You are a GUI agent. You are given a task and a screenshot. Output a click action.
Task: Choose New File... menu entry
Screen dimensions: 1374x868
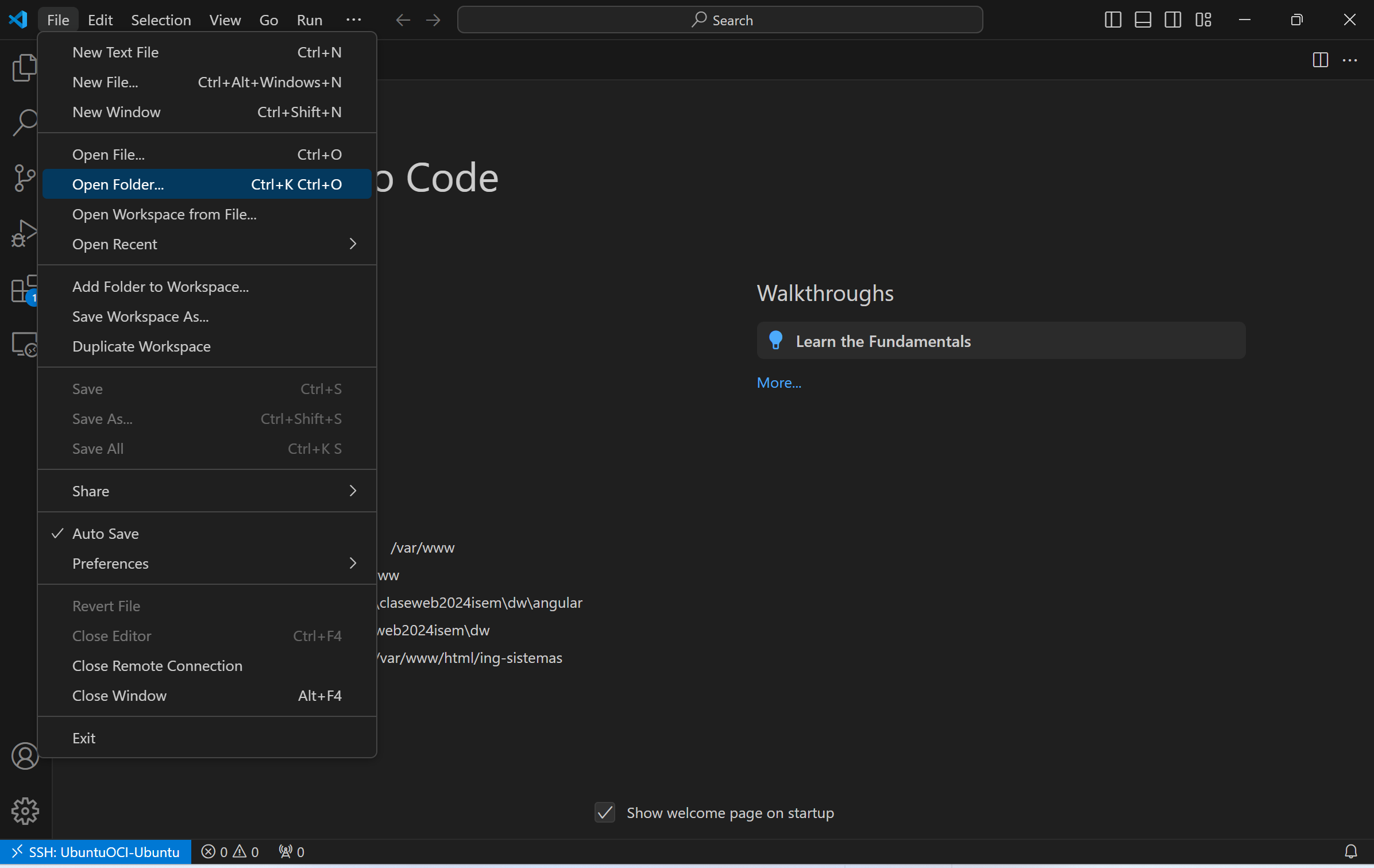click(x=207, y=82)
